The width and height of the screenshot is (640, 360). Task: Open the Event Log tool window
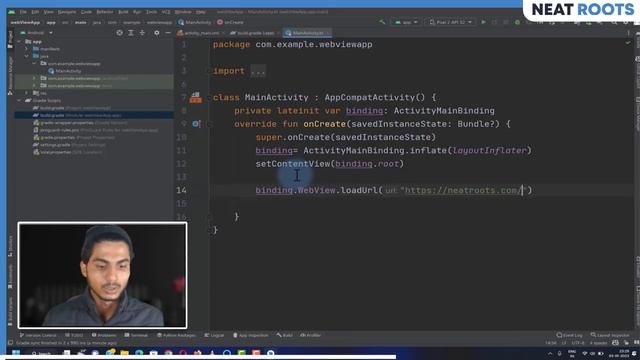(x=570, y=335)
